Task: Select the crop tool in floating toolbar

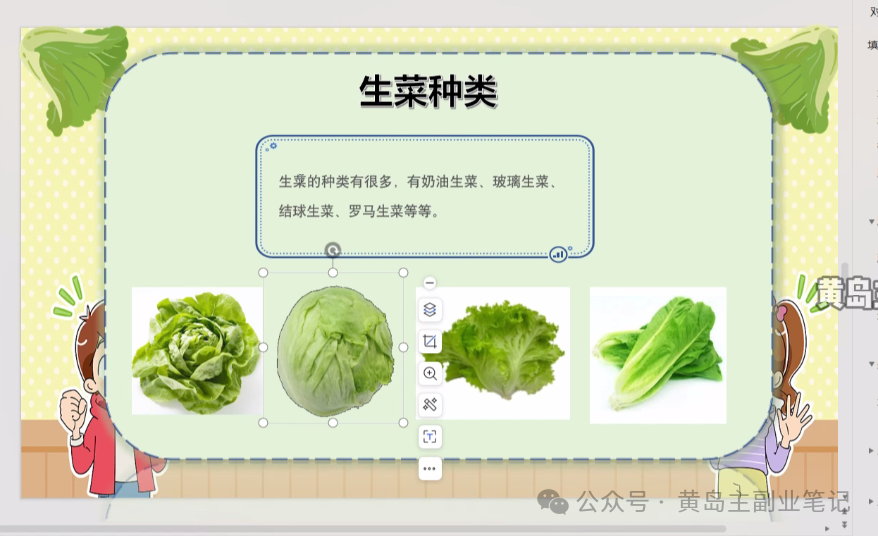Action: pos(430,342)
